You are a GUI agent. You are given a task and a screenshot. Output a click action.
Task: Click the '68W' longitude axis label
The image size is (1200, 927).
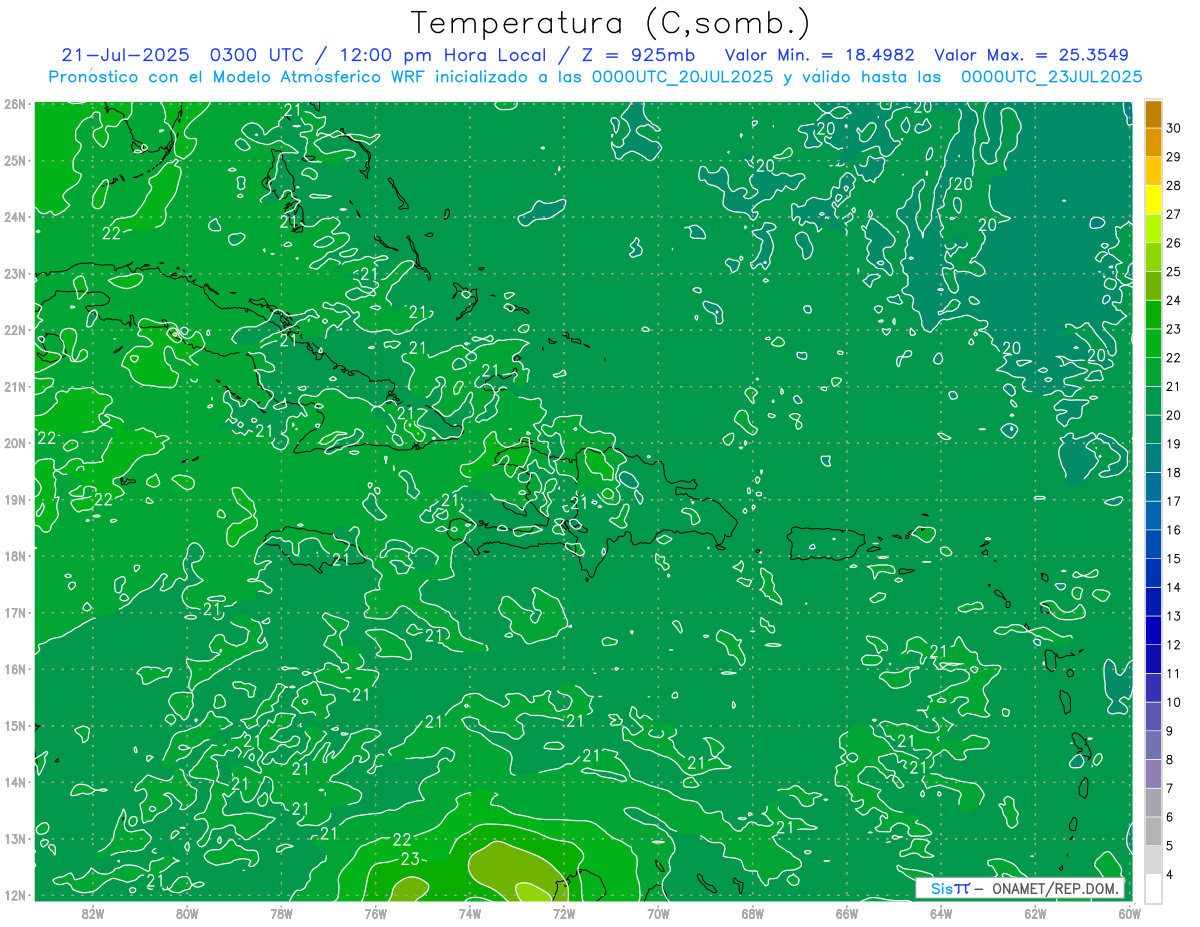tap(753, 912)
